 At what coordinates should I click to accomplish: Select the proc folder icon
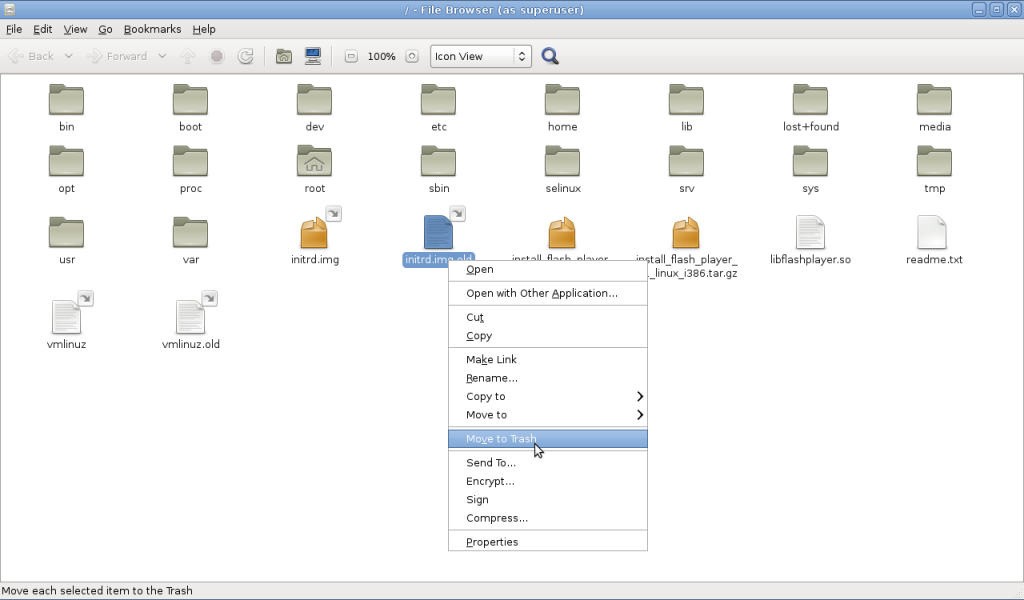pos(190,162)
